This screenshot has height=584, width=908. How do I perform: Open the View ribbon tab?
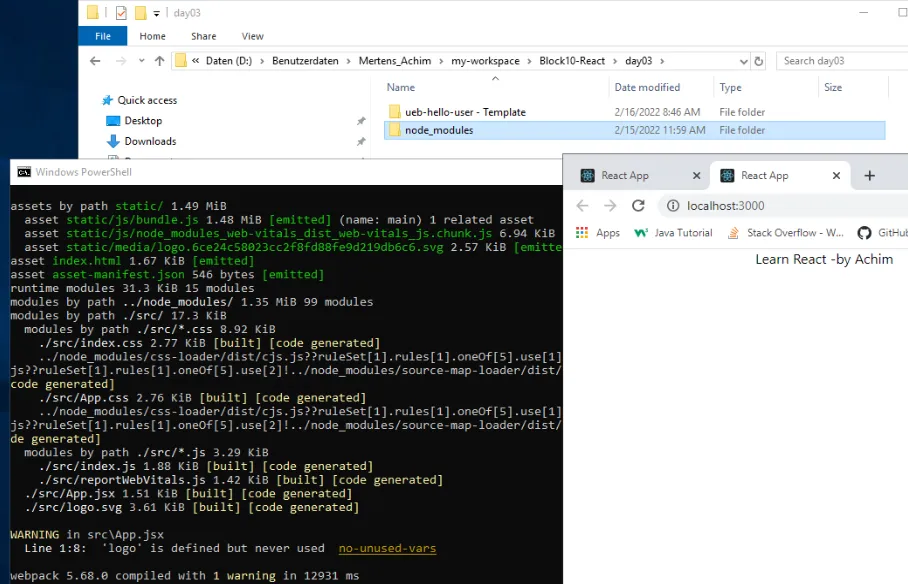point(252,36)
